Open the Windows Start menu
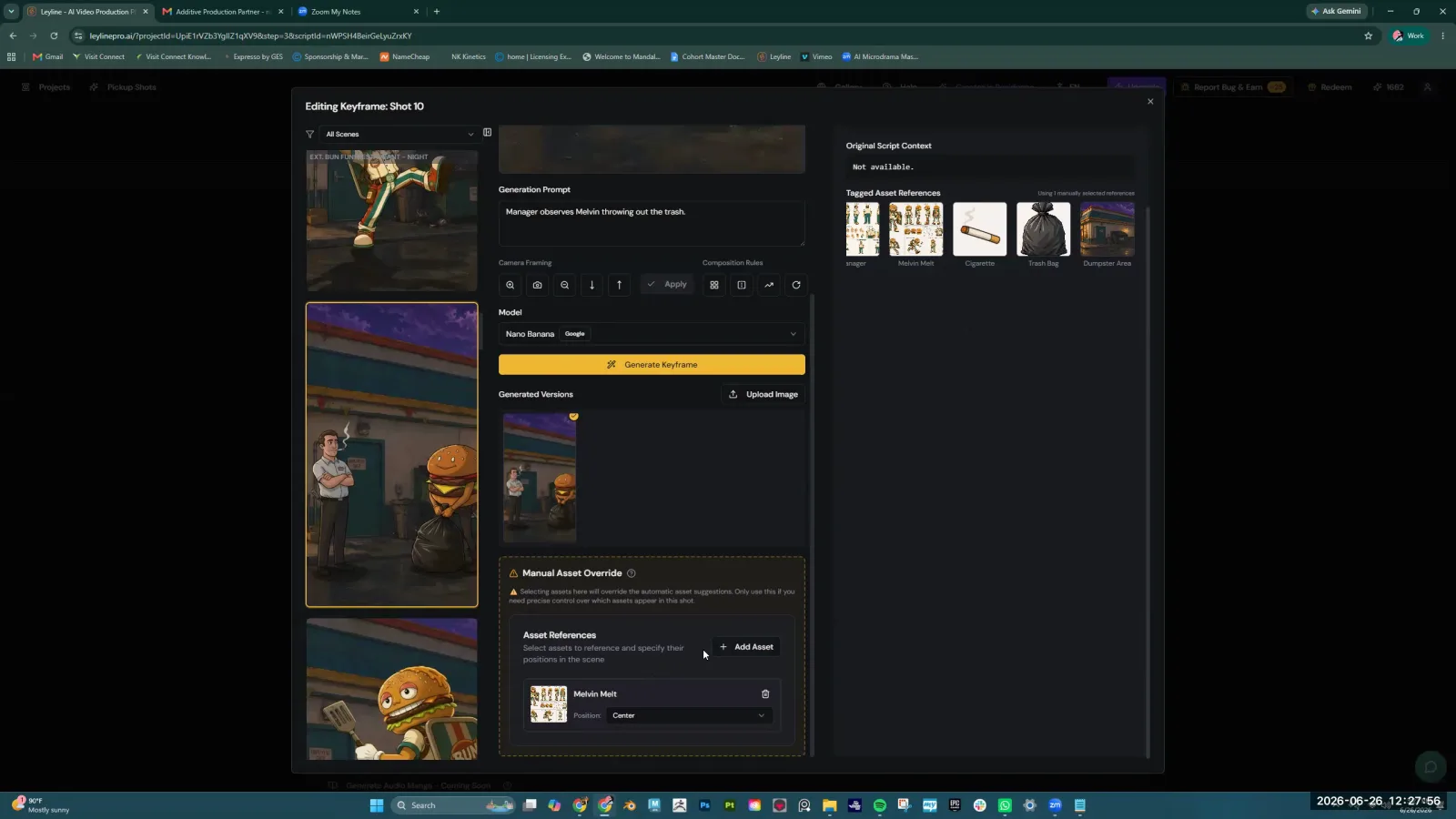This screenshot has height=819, width=1456. 377,805
